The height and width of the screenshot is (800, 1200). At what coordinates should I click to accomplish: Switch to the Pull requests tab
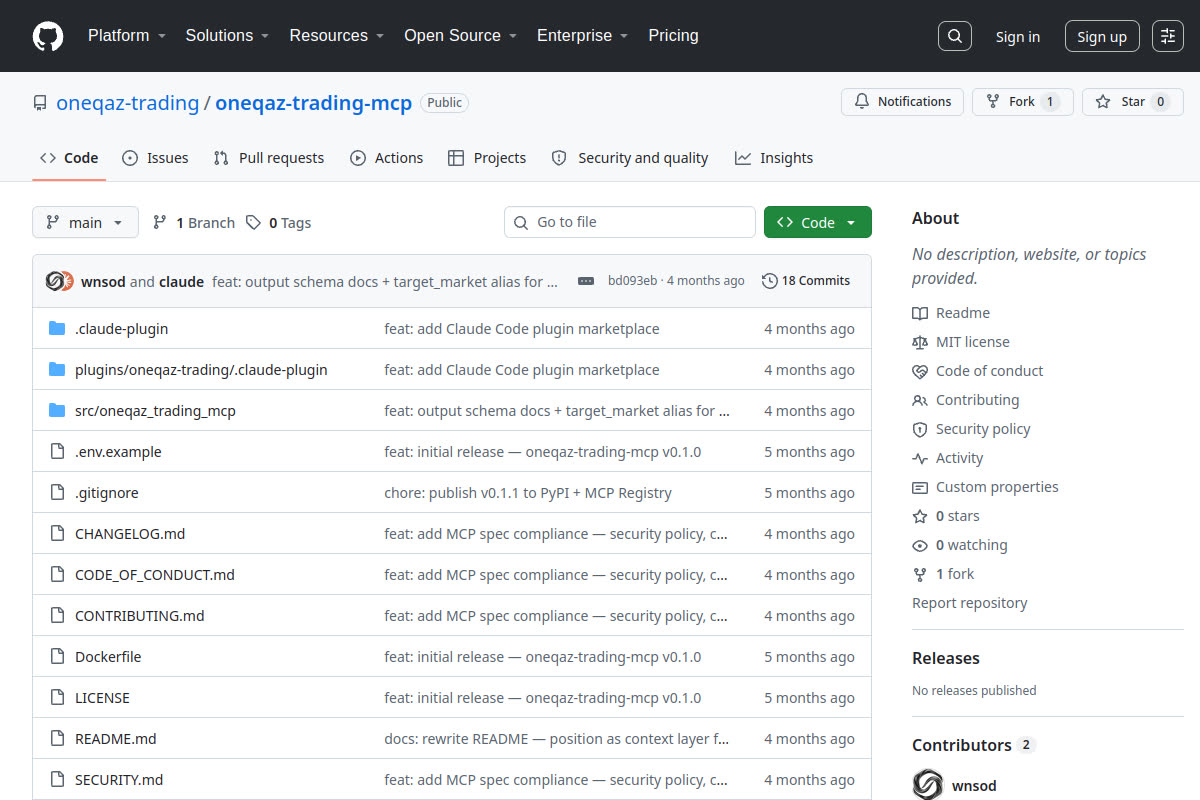pyautogui.click(x=269, y=158)
